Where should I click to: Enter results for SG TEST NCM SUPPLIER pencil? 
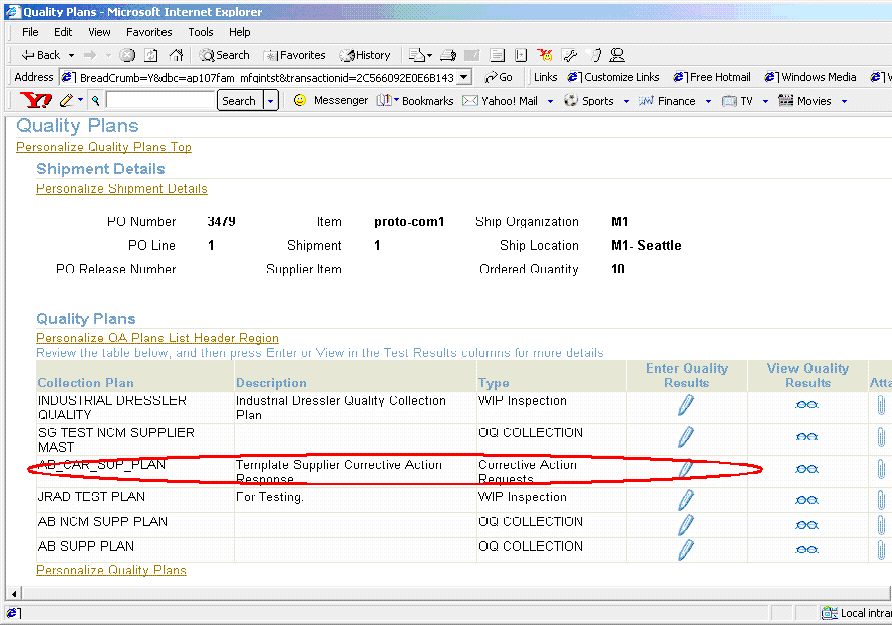click(x=686, y=437)
